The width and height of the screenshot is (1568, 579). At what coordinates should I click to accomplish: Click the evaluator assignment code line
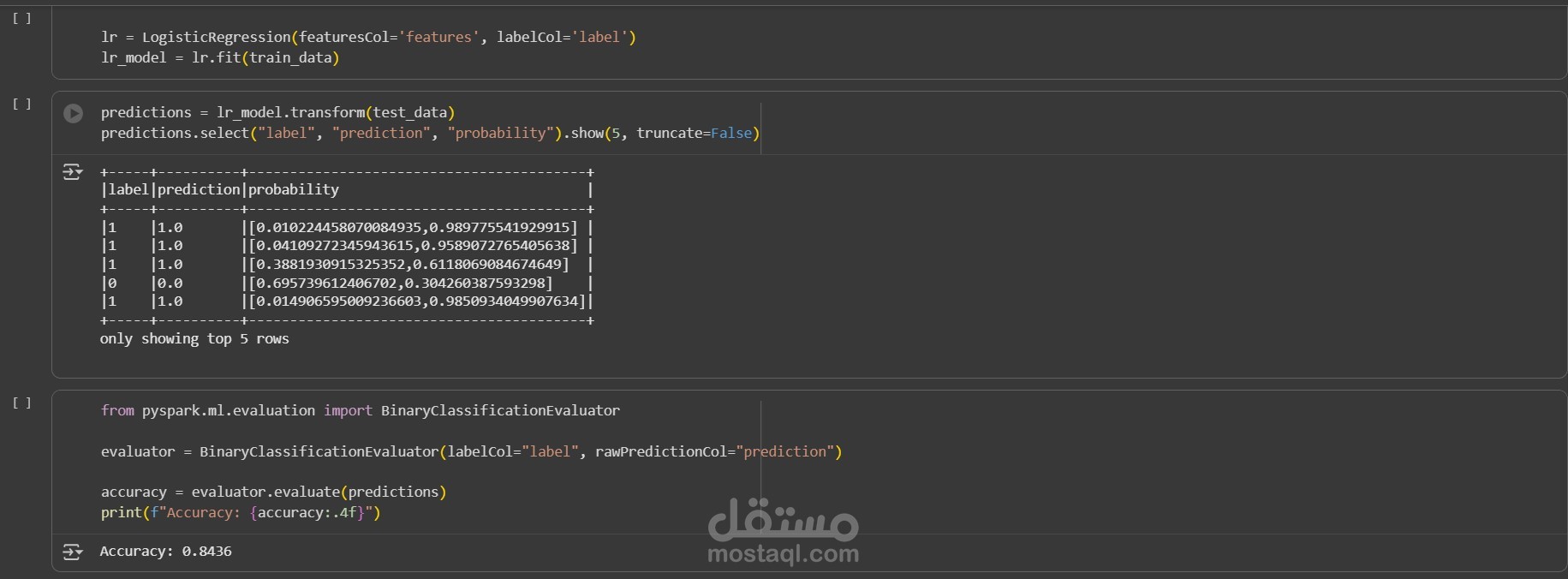(x=471, y=451)
